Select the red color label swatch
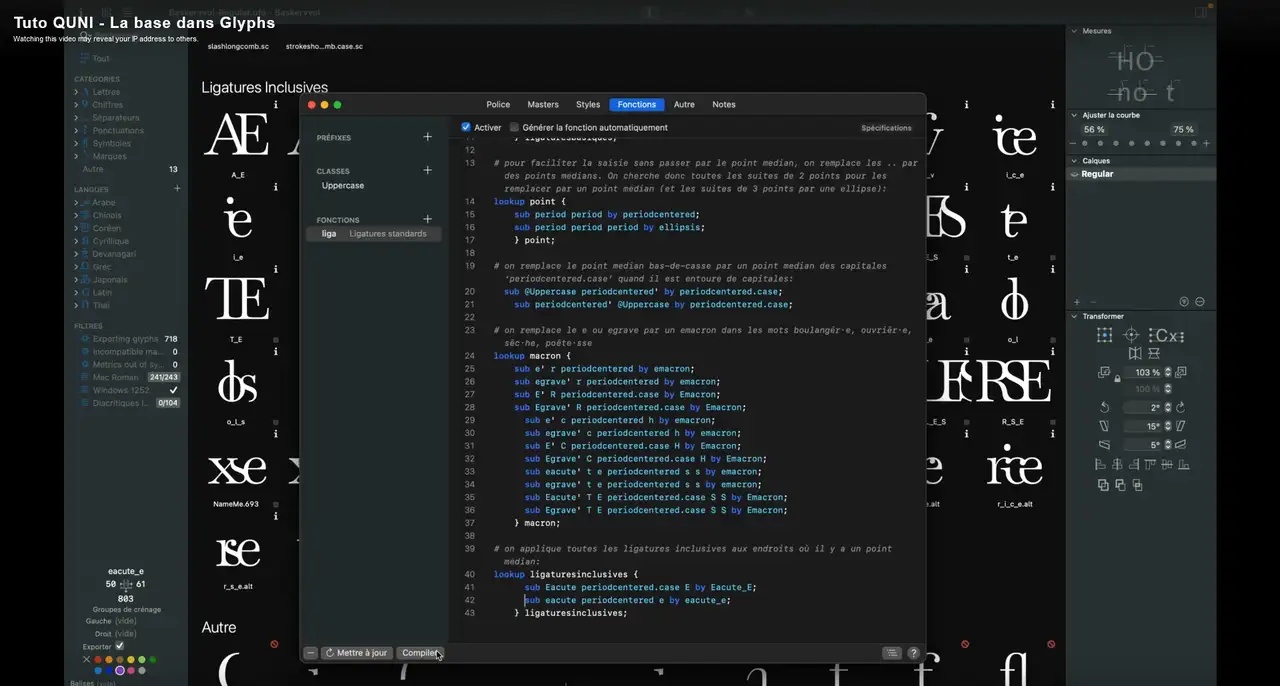The height and width of the screenshot is (686, 1280). [98, 660]
